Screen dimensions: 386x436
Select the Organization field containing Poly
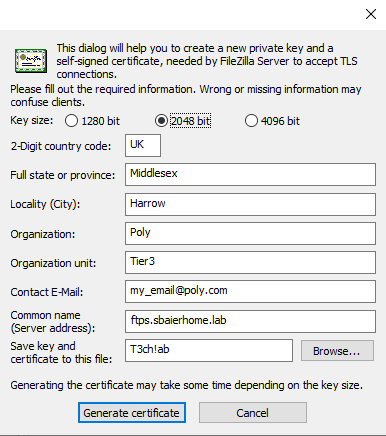(250, 233)
